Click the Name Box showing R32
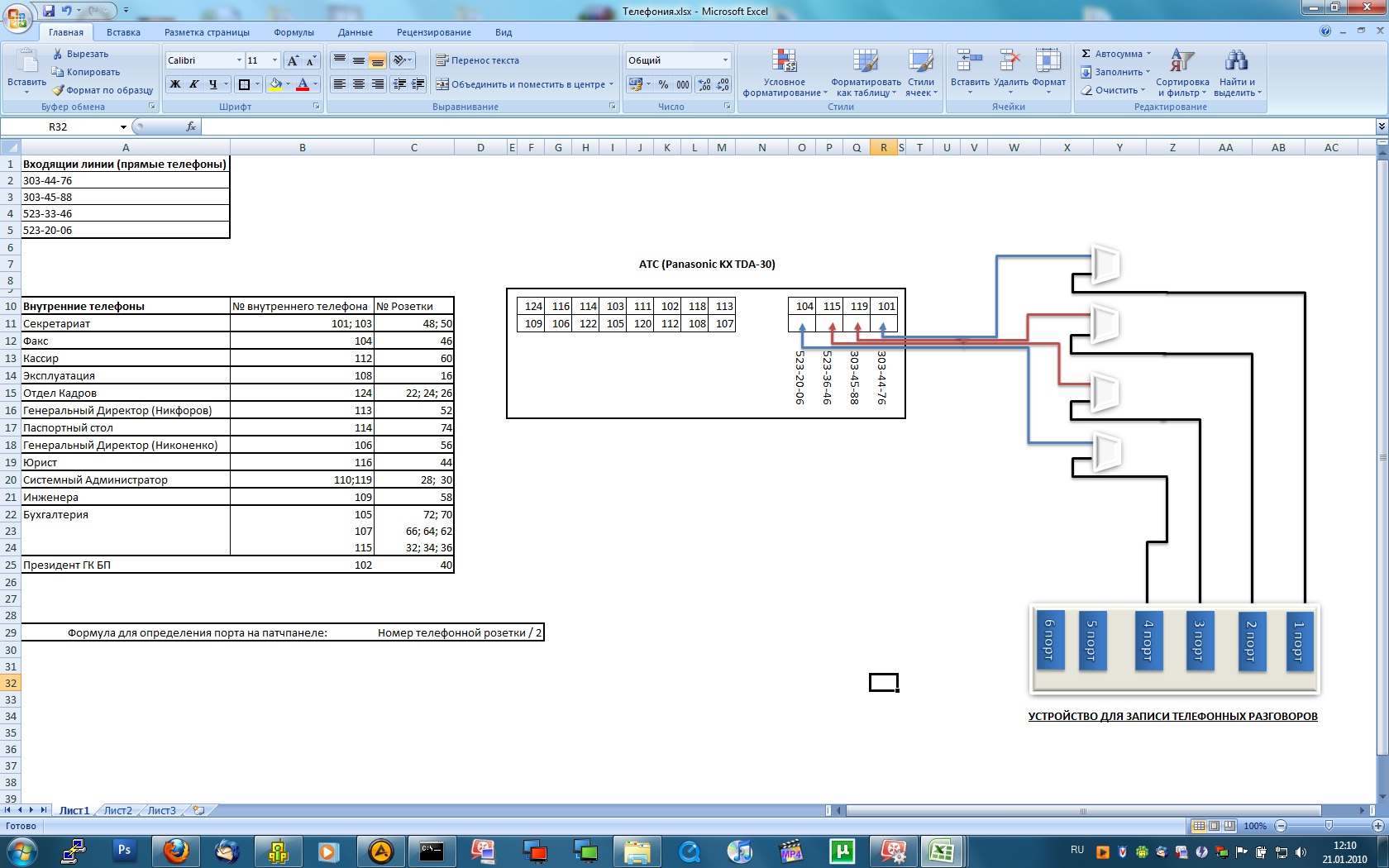The height and width of the screenshot is (868, 1389). pos(58,126)
